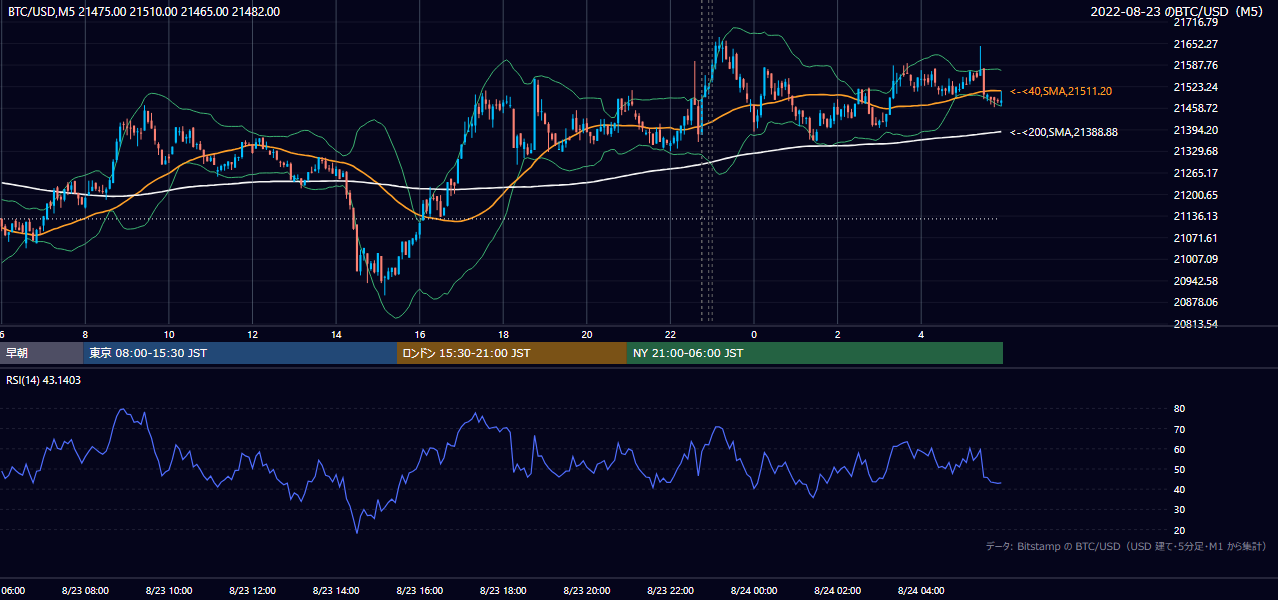This screenshot has width=1278, height=600.
Task: Click the hour label 22 under price chart
Action: 670,335
